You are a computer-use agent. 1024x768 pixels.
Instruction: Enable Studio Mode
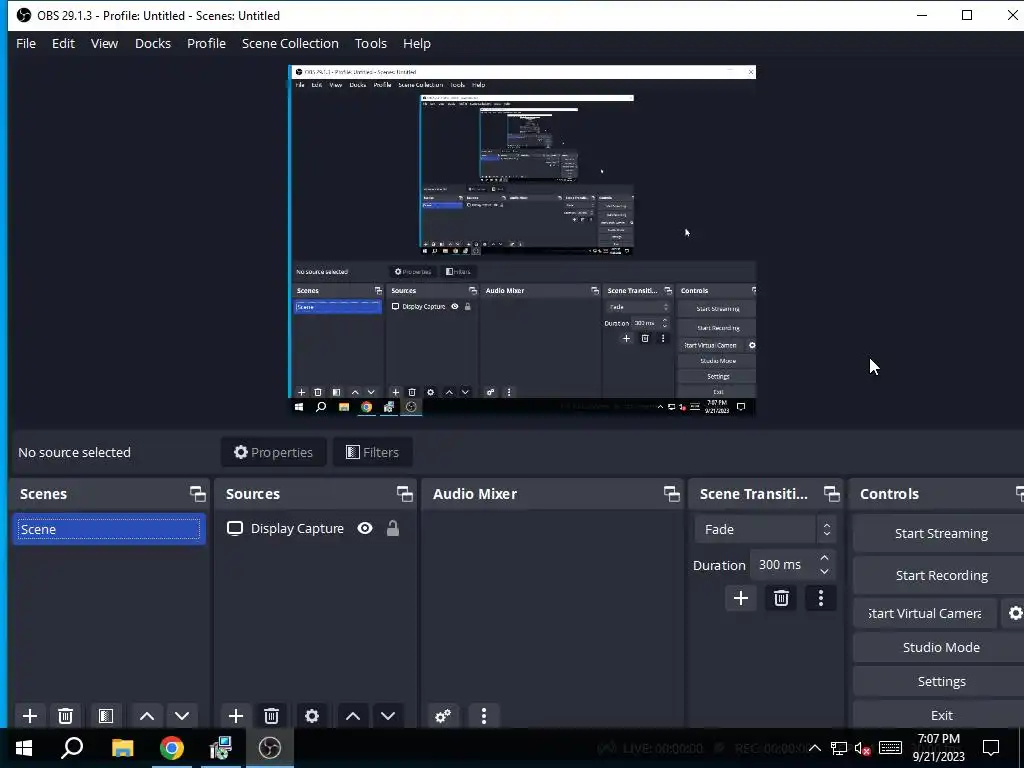coord(940,647)
